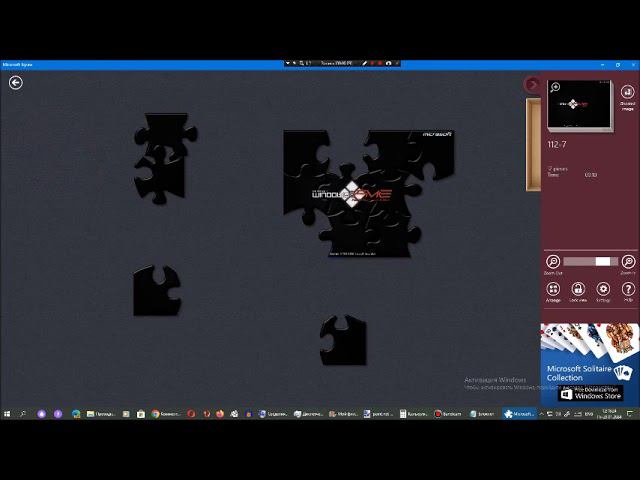This screenshot has width=640, height=480.
Task: Click the assembled puzzle group with Windows logo
Action: tap(367, 193)
